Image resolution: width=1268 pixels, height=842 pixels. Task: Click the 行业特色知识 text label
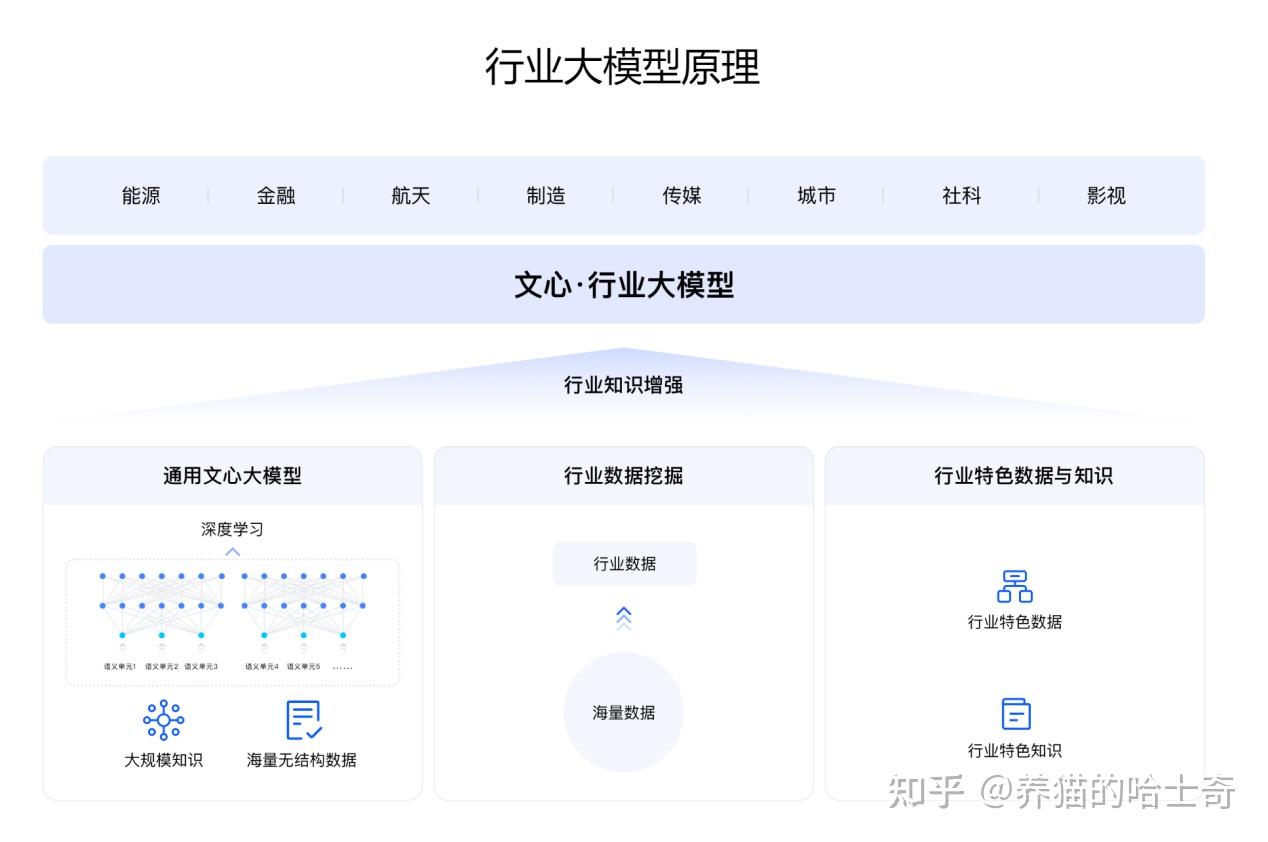click(1015, 750)
